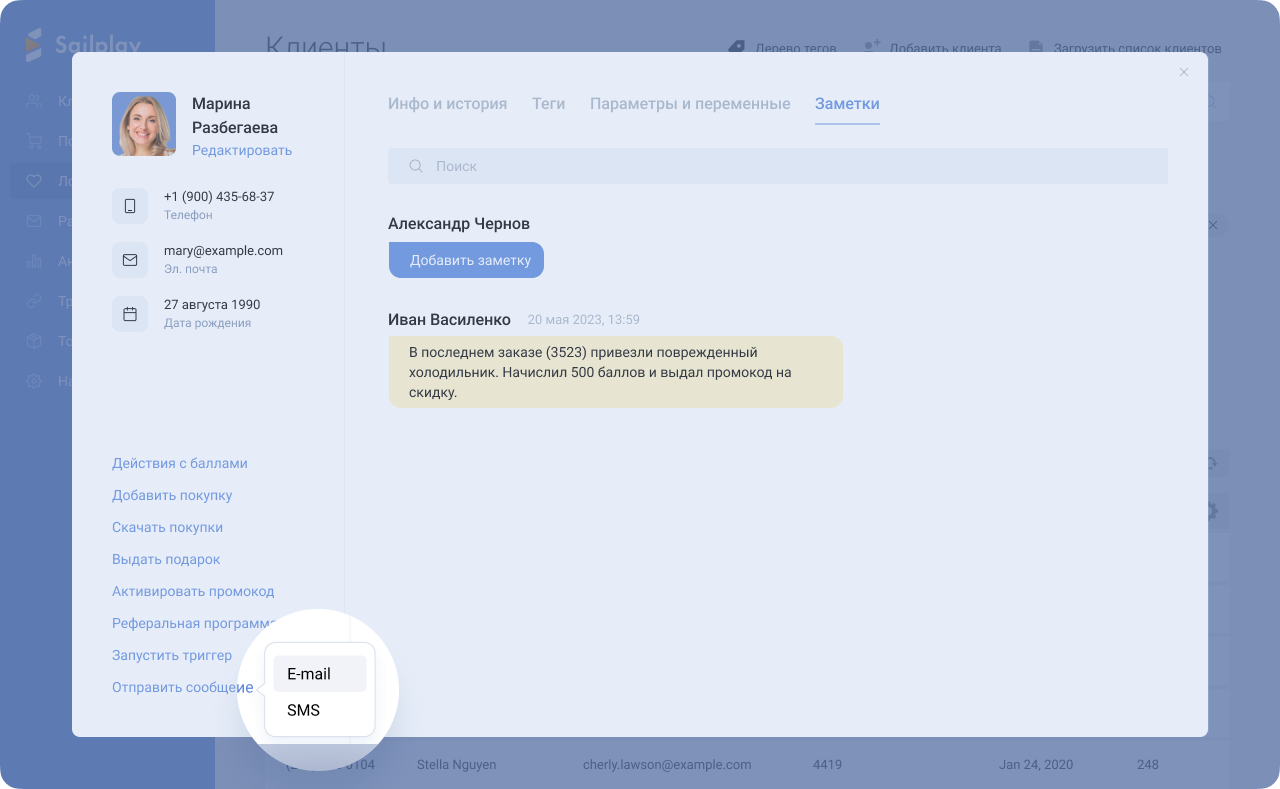Click the Поиск notes search field
This screenshot has height=789, width=1280.
click(778, 166)
